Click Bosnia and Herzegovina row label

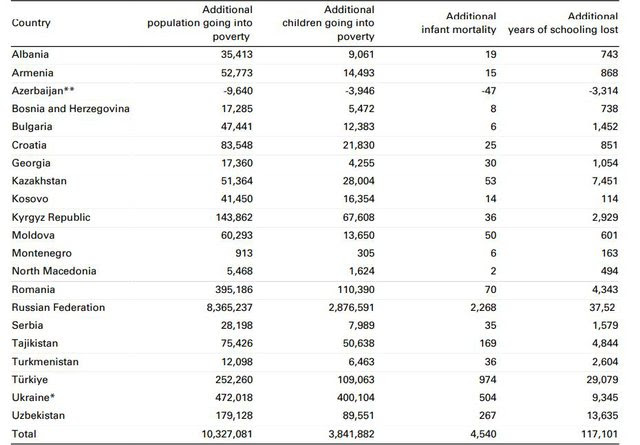pos(71,109)
